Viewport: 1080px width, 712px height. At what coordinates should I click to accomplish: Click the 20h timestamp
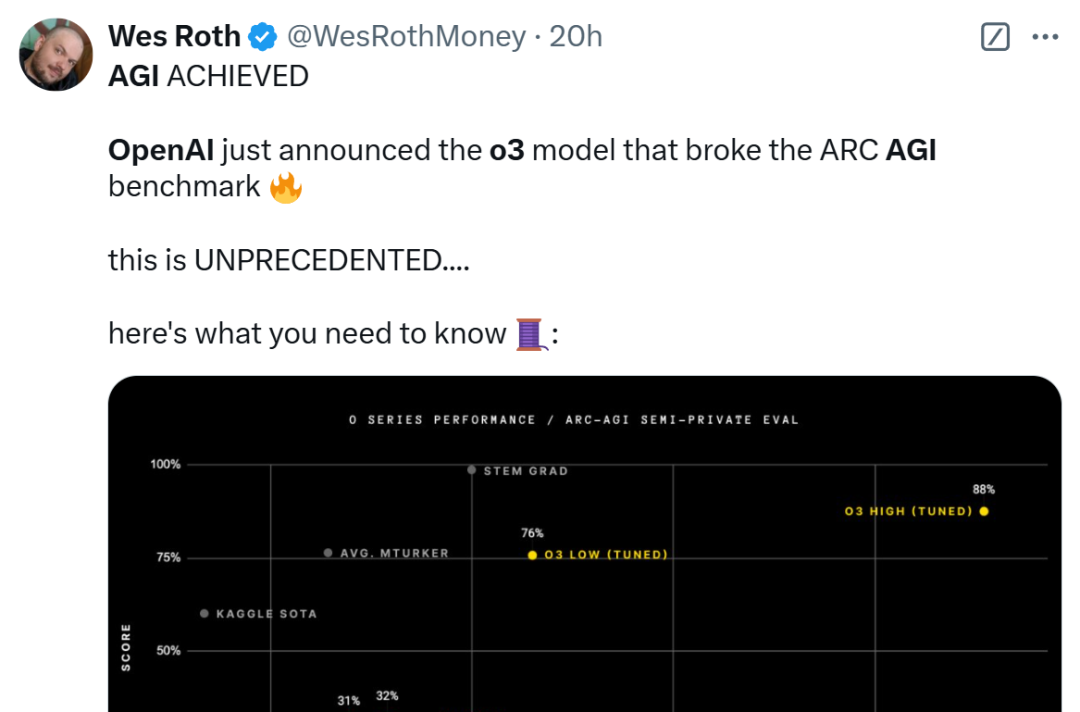tap(576, 36)
